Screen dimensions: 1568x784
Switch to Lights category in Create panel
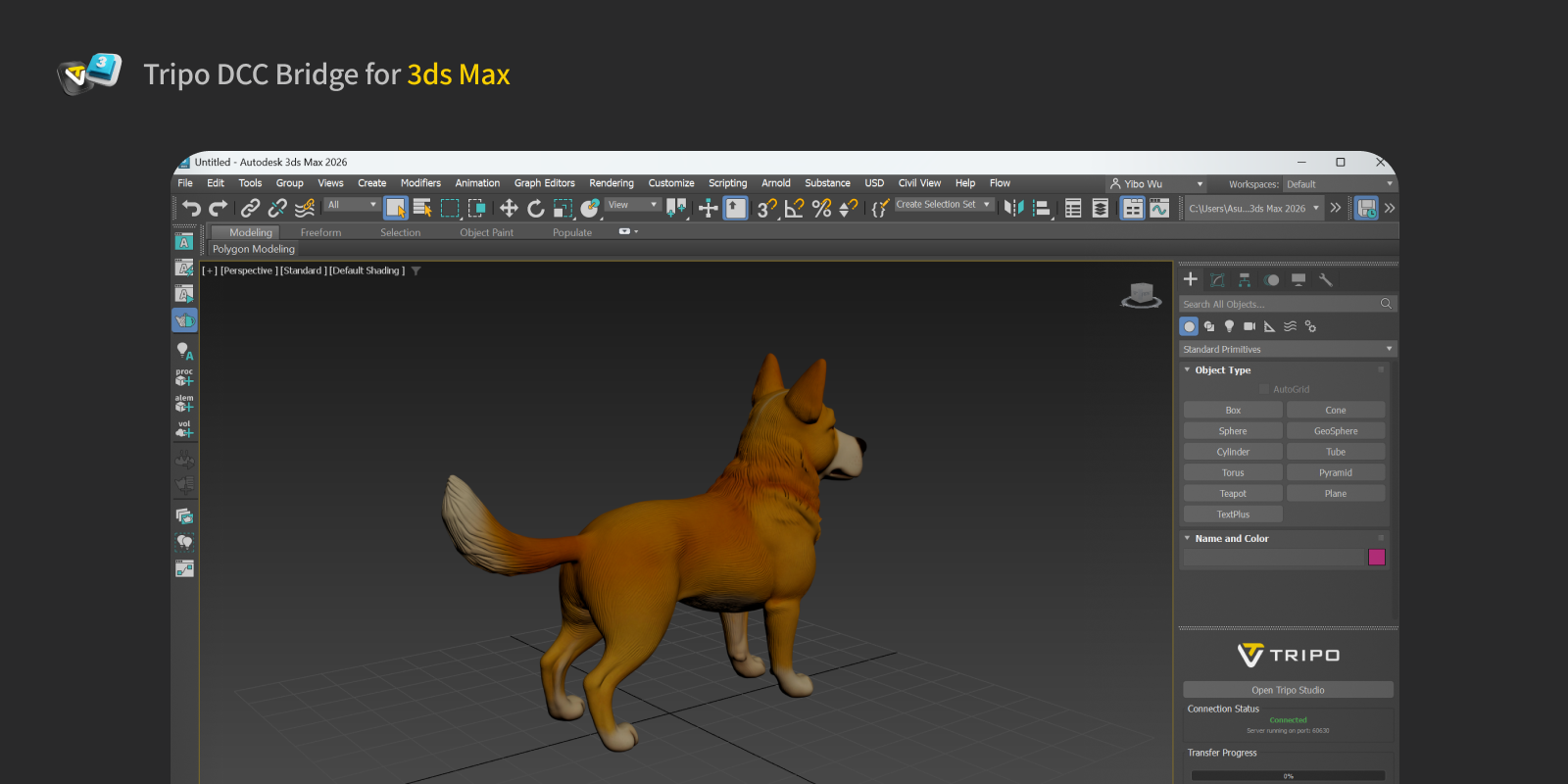click(1229, 326)
